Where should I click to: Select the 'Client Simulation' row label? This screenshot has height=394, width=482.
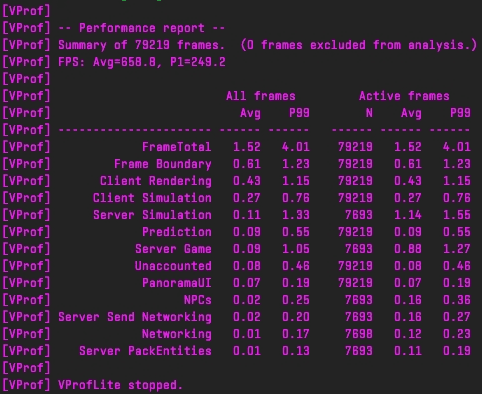point(152,198)
